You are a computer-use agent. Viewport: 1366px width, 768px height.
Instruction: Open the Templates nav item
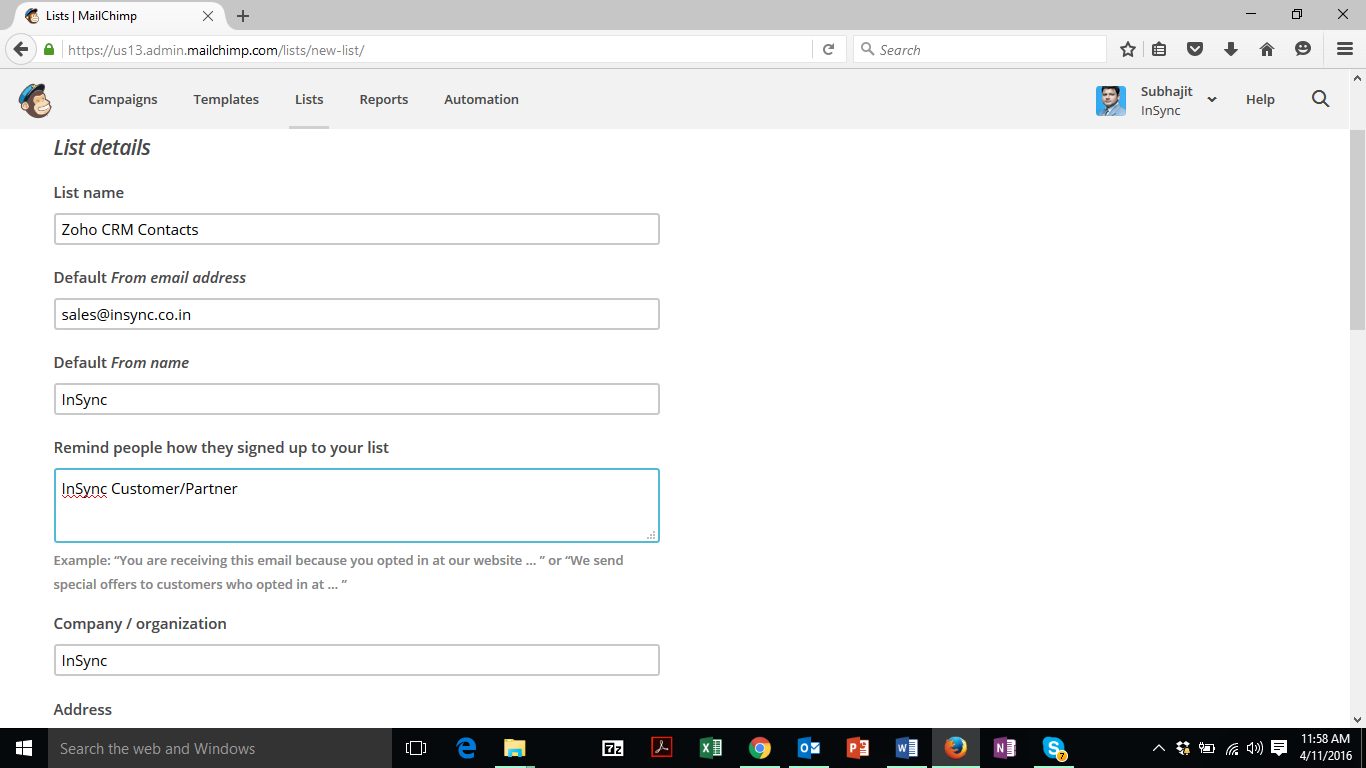tap(226, 99)
